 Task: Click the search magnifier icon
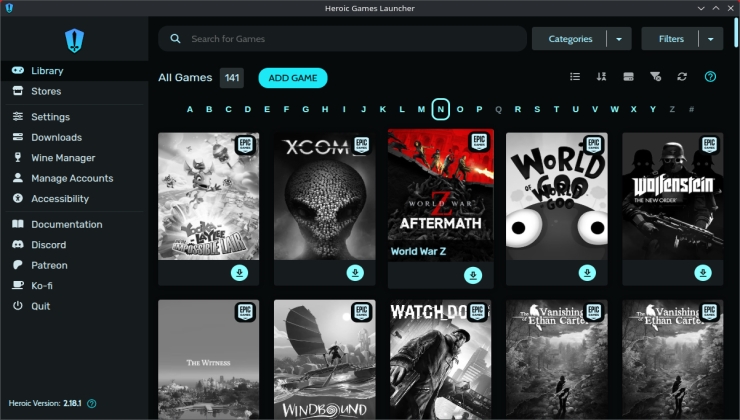(x=175, y=39)
